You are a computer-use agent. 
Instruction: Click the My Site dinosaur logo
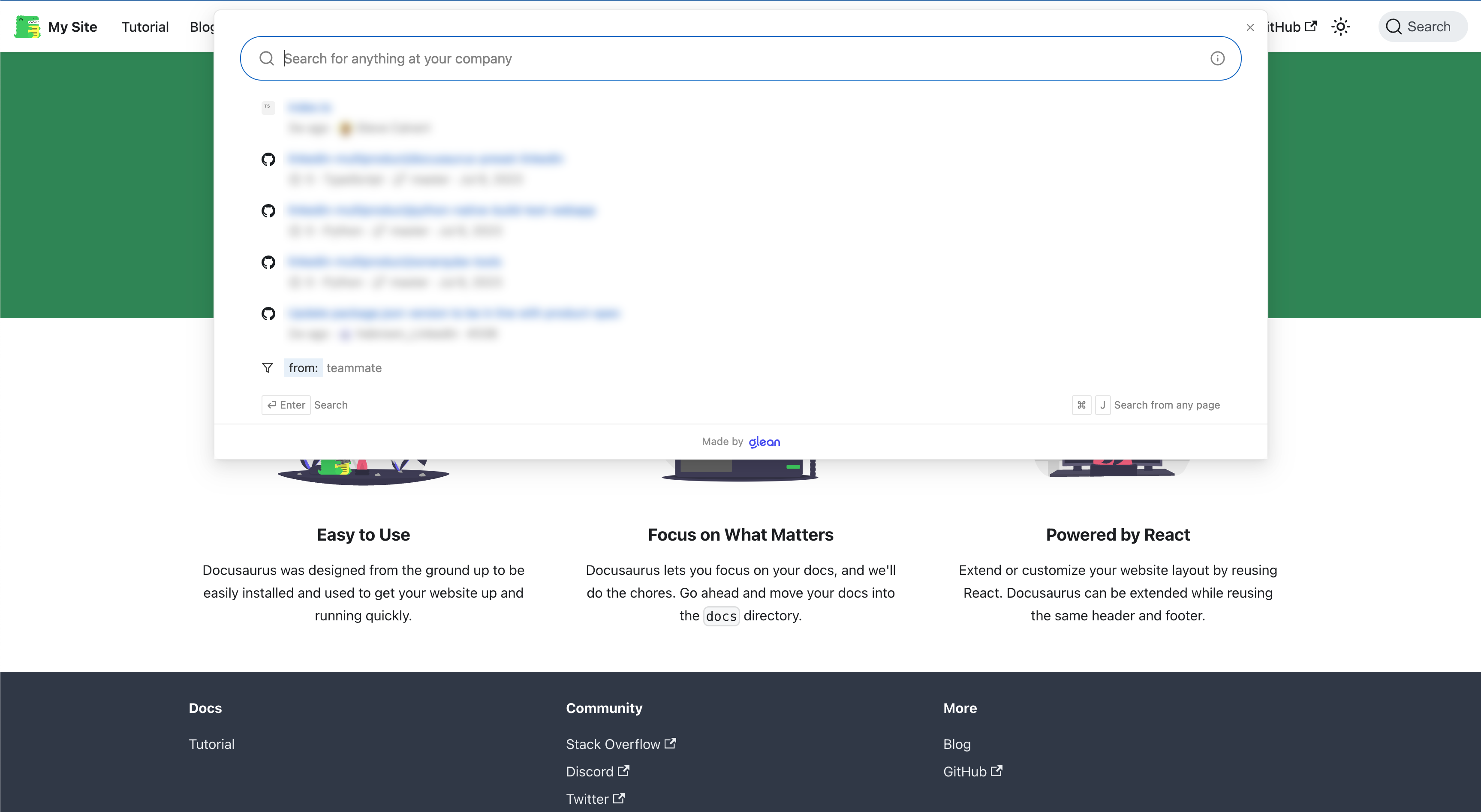click(27, 27)
